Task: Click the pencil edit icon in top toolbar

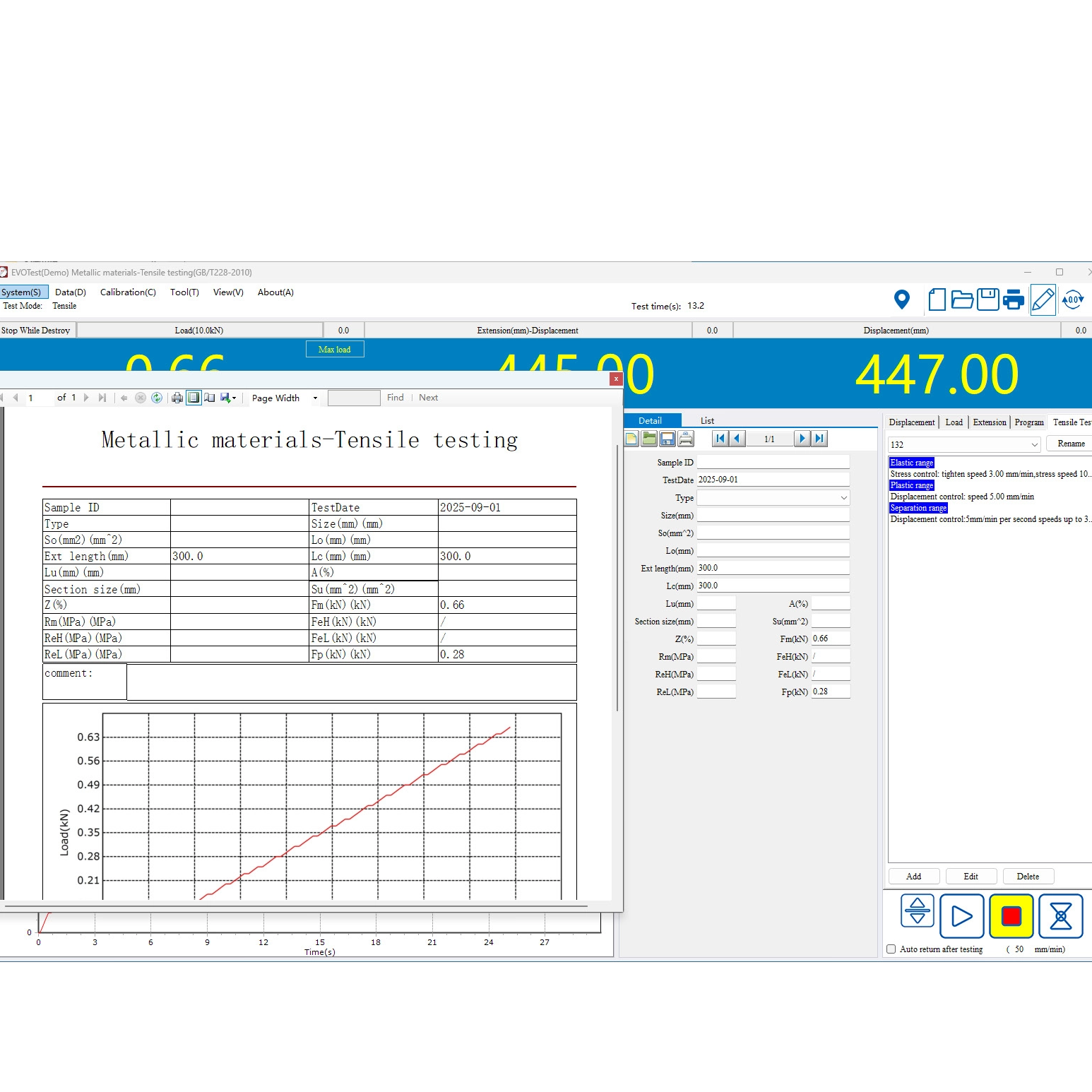Action: (x=1043, y=300)
